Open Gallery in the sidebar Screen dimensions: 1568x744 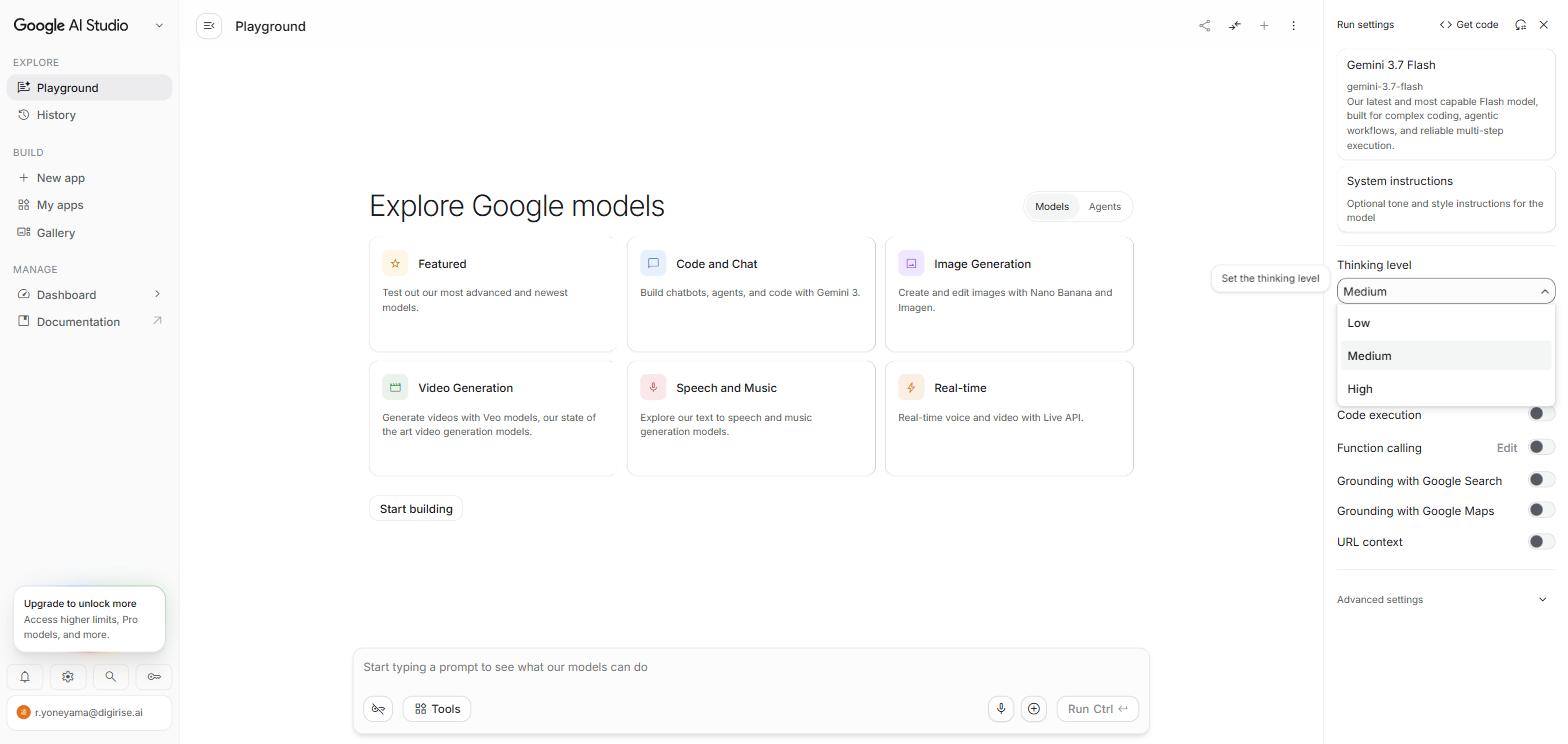pos(89,233)
